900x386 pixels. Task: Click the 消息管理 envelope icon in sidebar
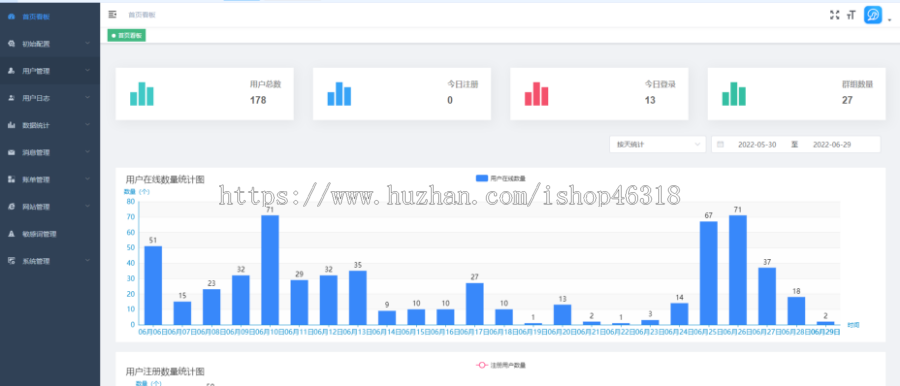(x=11, y=153)
